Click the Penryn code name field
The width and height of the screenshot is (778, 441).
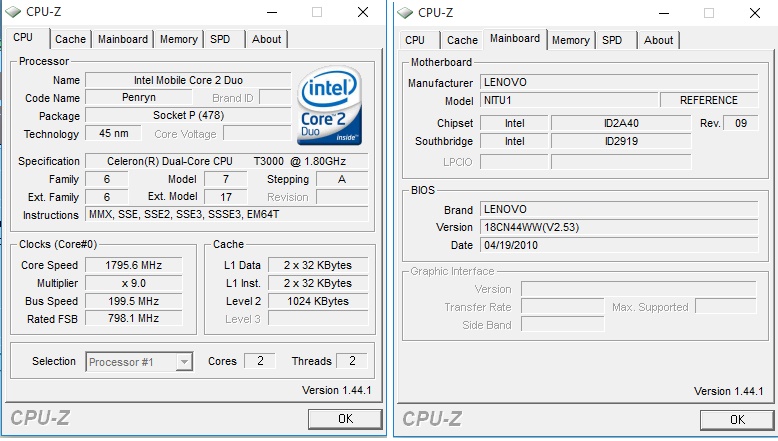pyautogui.click(x=139, y=98)
